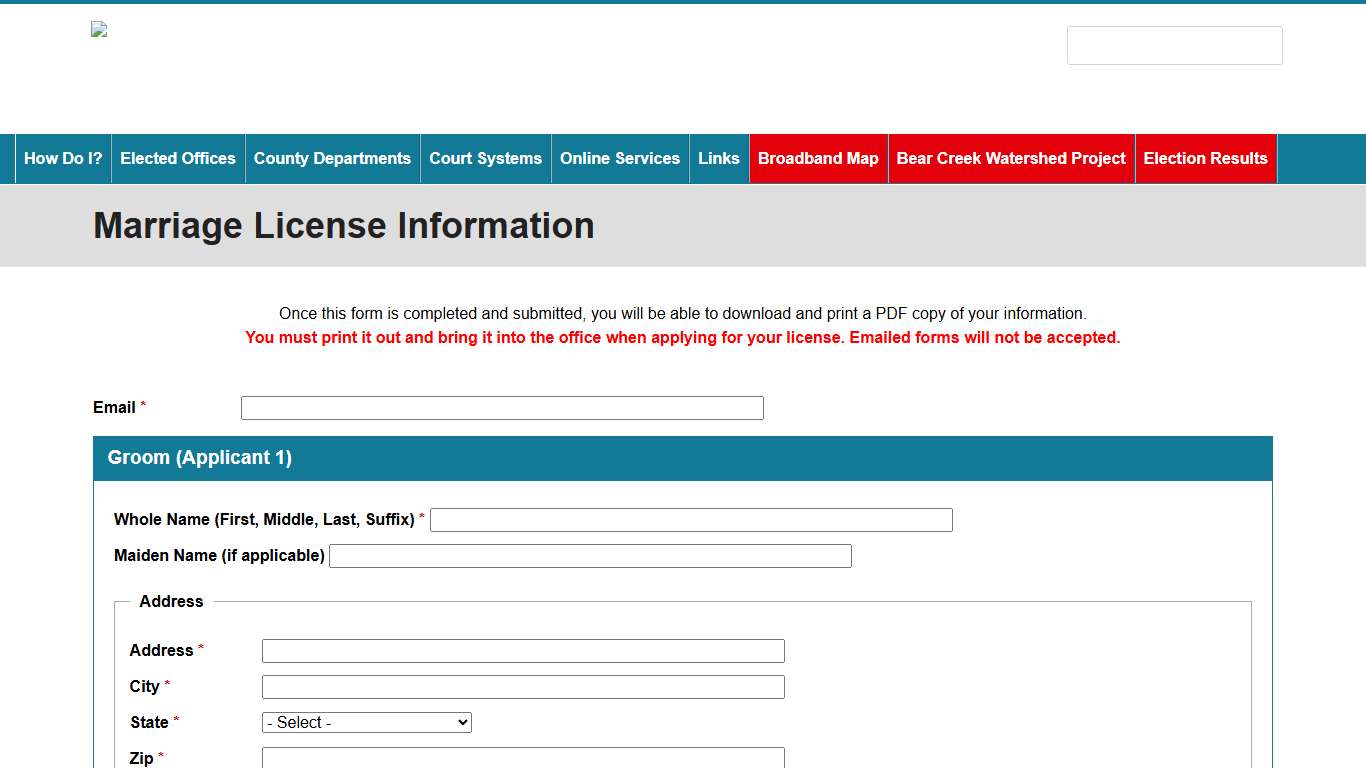Open the Court Systems menu
Screen dimensions: 1366x768
click(x=485, y=158)
